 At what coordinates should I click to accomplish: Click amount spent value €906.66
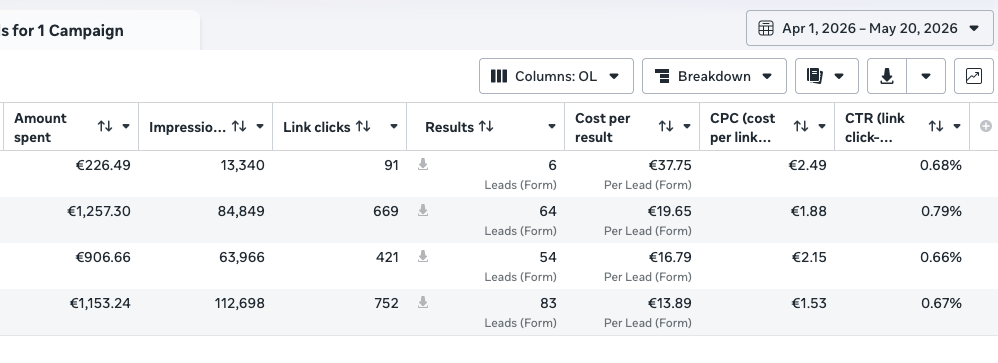(x=103, y=257)
